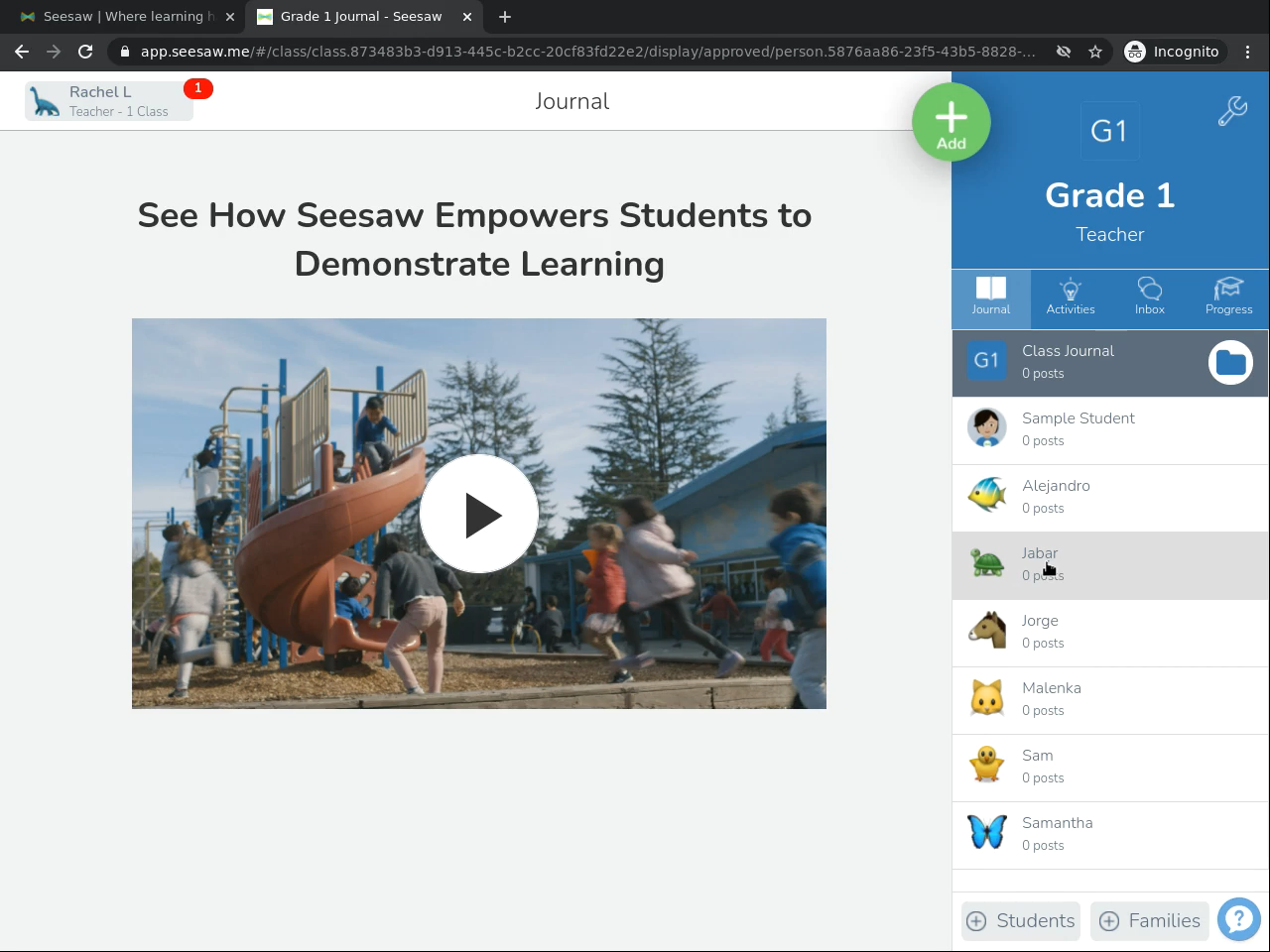The height and width of the screenshot is (952, 1270).
Task: Click the Grade 1 class title
Action: pos(1109,195)
